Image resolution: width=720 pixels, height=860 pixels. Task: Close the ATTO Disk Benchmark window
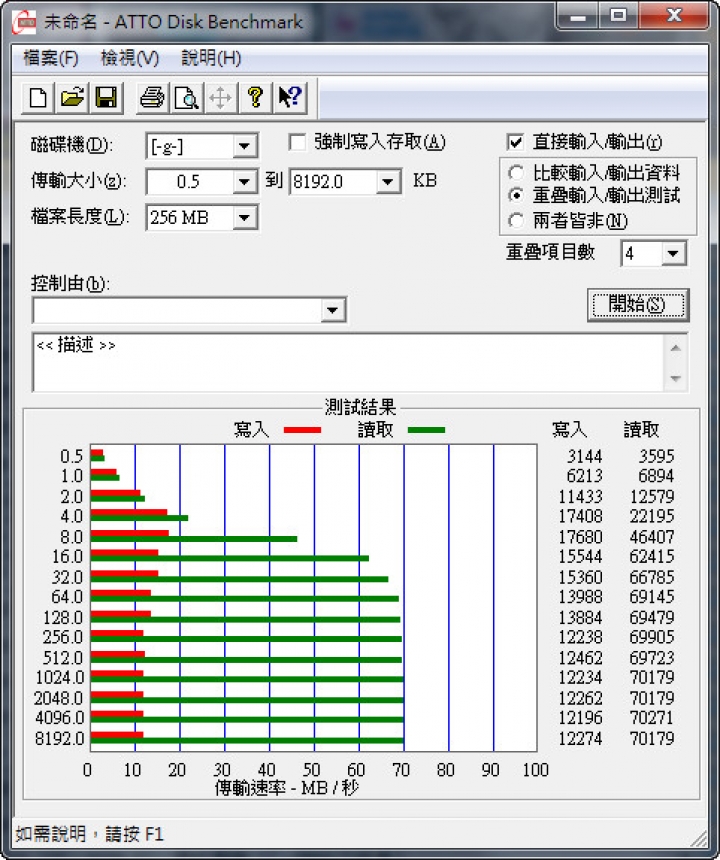674,16
